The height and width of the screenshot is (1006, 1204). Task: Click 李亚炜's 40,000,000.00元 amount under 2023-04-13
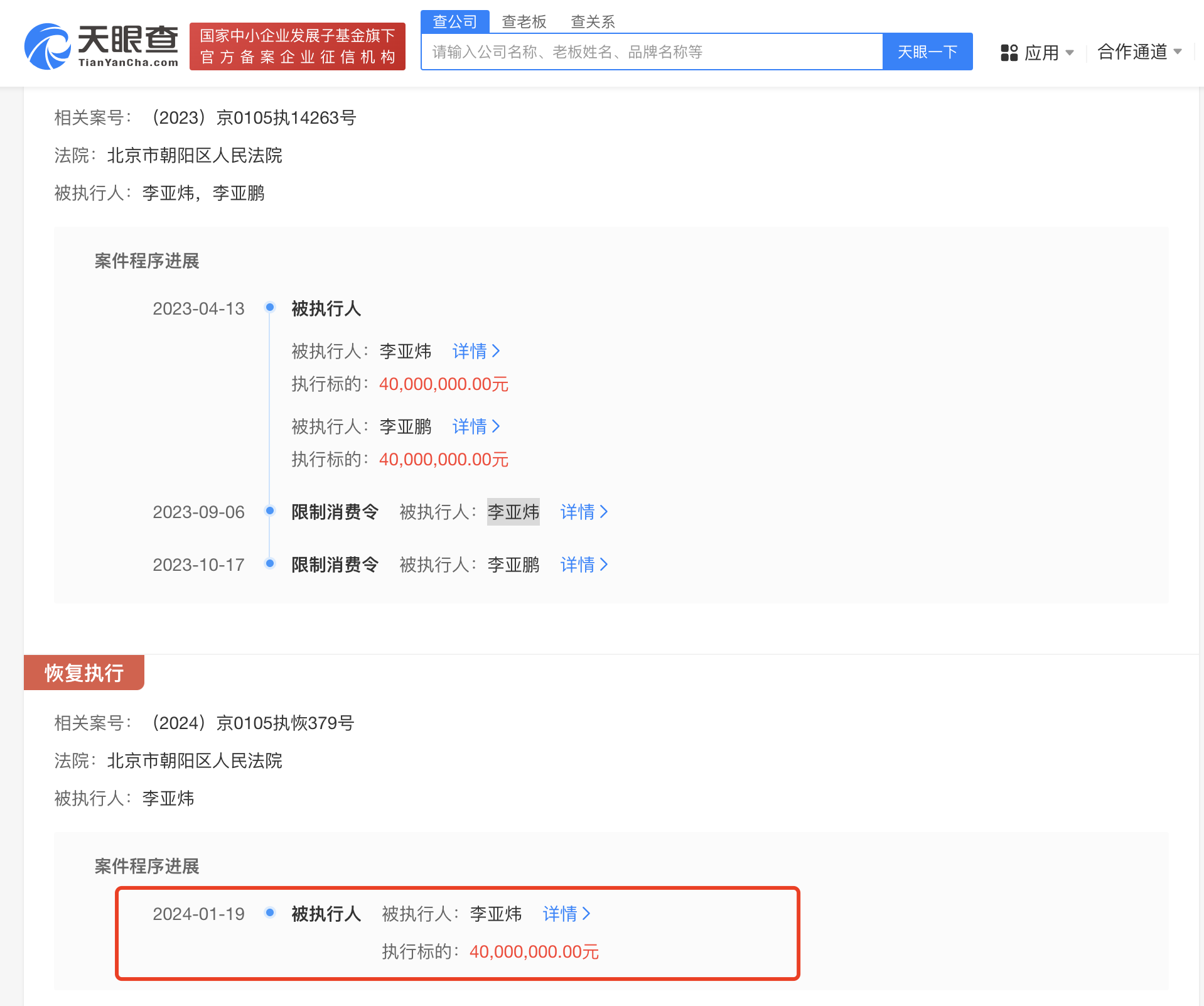tap(444, 384)
